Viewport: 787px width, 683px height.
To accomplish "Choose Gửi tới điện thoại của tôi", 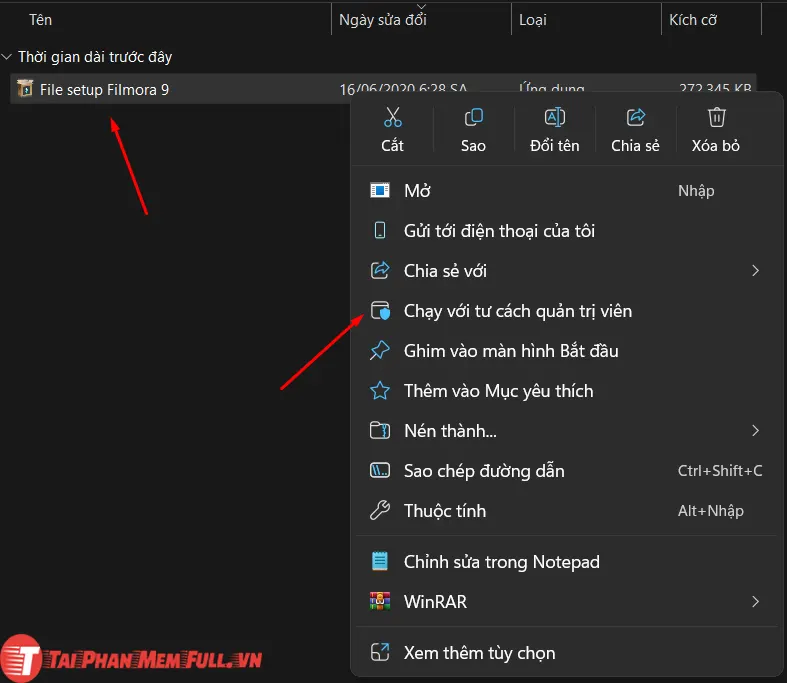I will pos(566,231).
